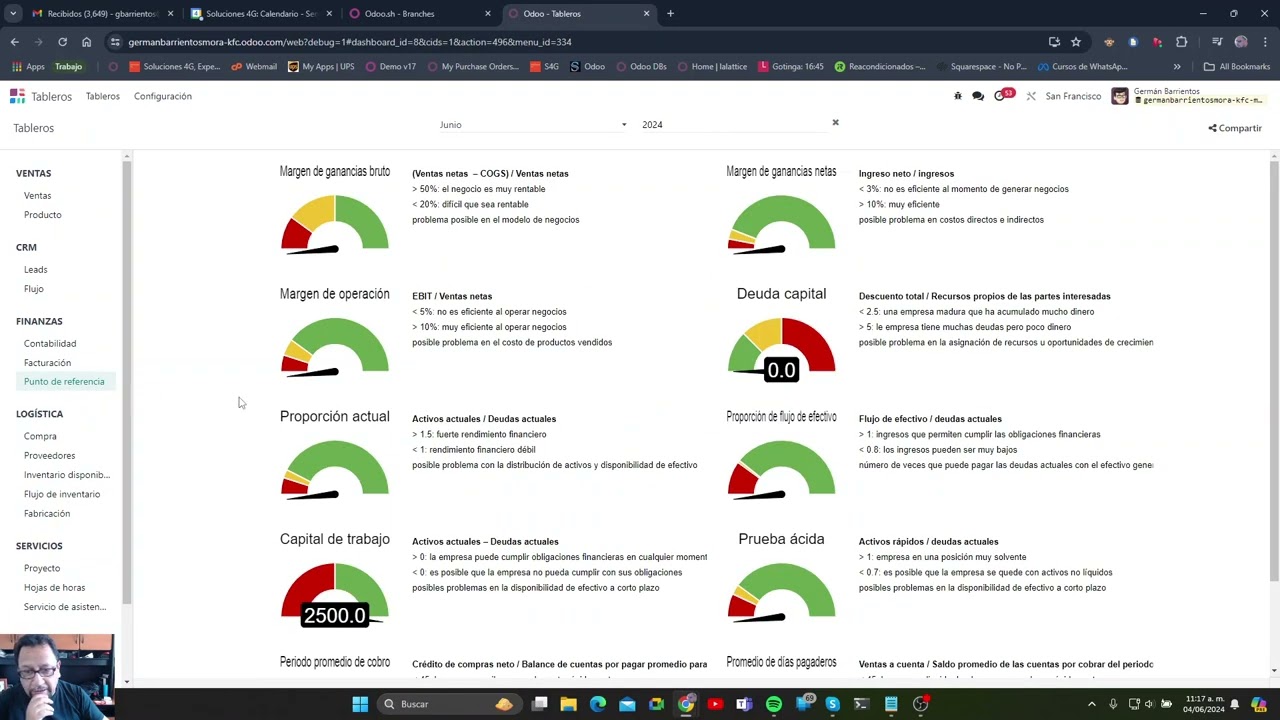Open Ventas dashboard in sidebar
This screenshot has width=1280, height=720.
point(37,195)
